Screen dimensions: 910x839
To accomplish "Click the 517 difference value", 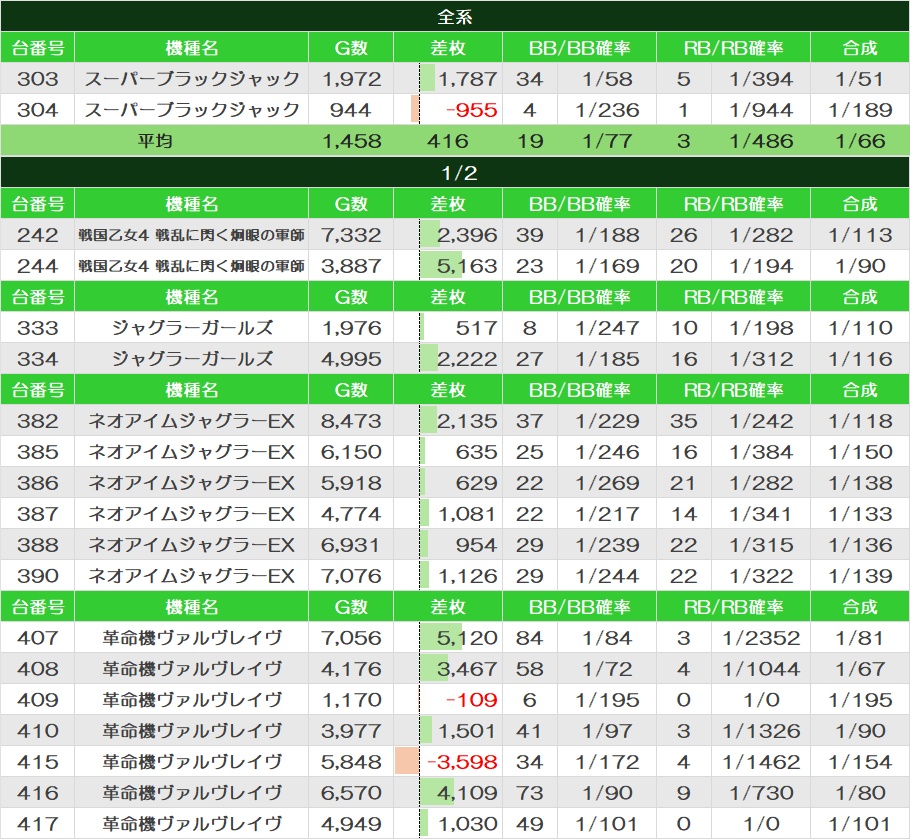I will [476, 328].
